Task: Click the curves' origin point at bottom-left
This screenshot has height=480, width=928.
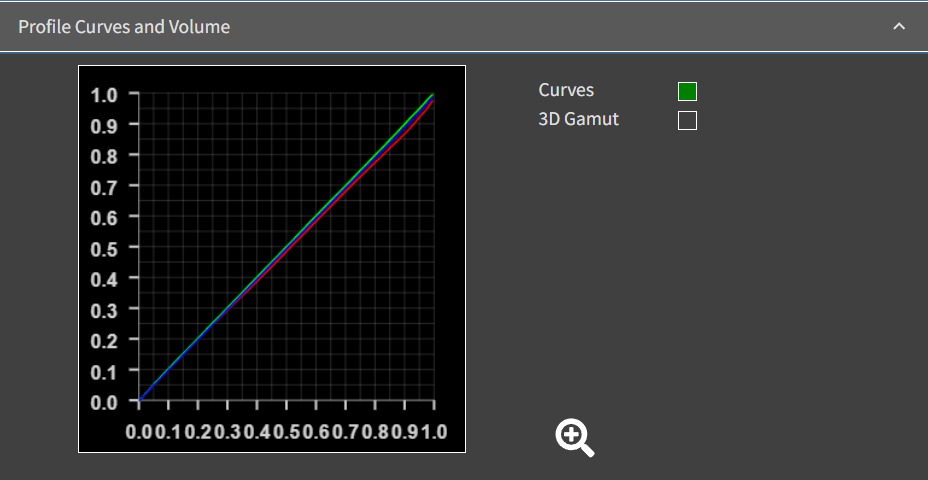Action: pyautogui.click(x=141, y=400)
